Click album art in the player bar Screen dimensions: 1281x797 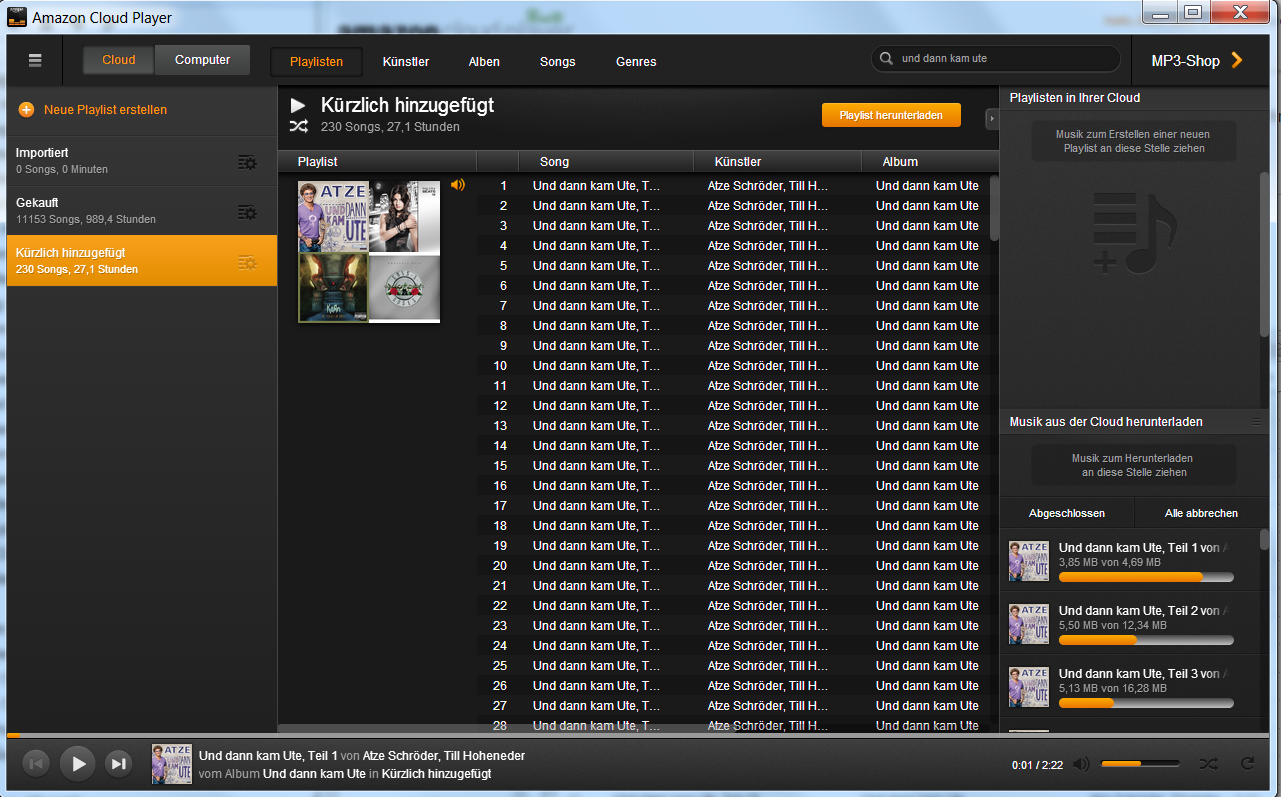click(171, 764)
